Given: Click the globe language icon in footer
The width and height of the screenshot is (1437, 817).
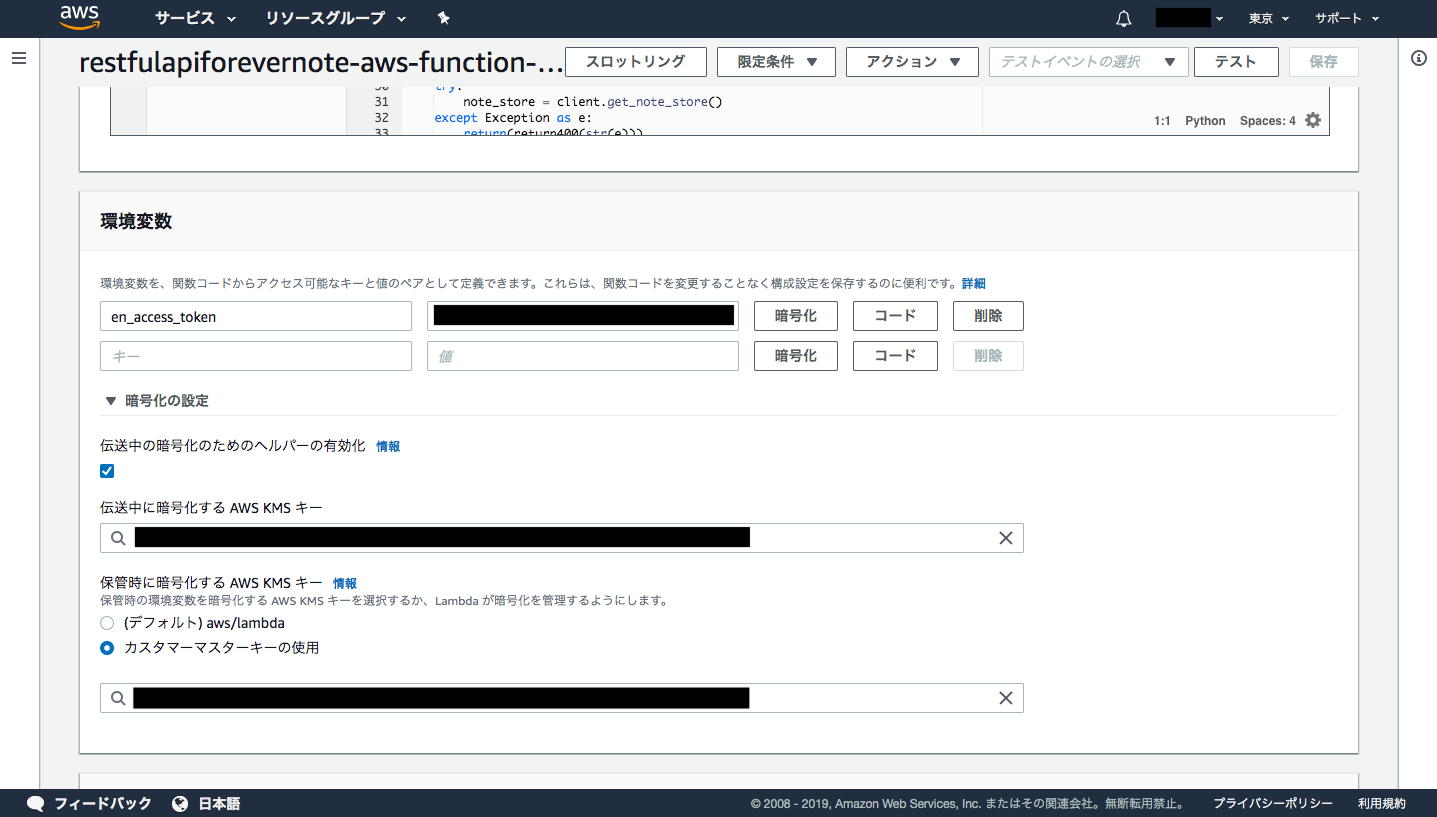Looking at the screenshot, I should point(180,803).
